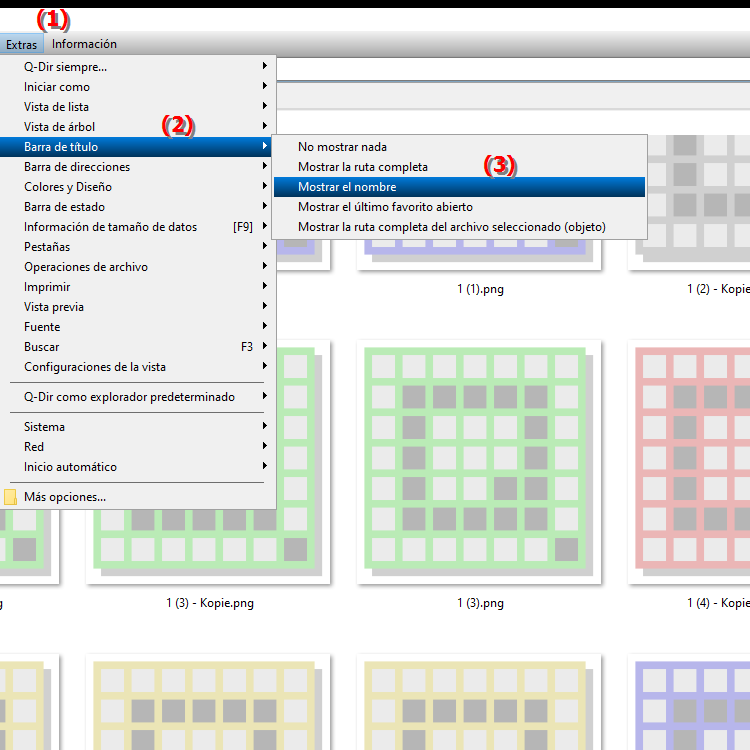Click the 1 (4) - Kopie file name
Screen dimensions: 750x750
[x=718, y=603]
